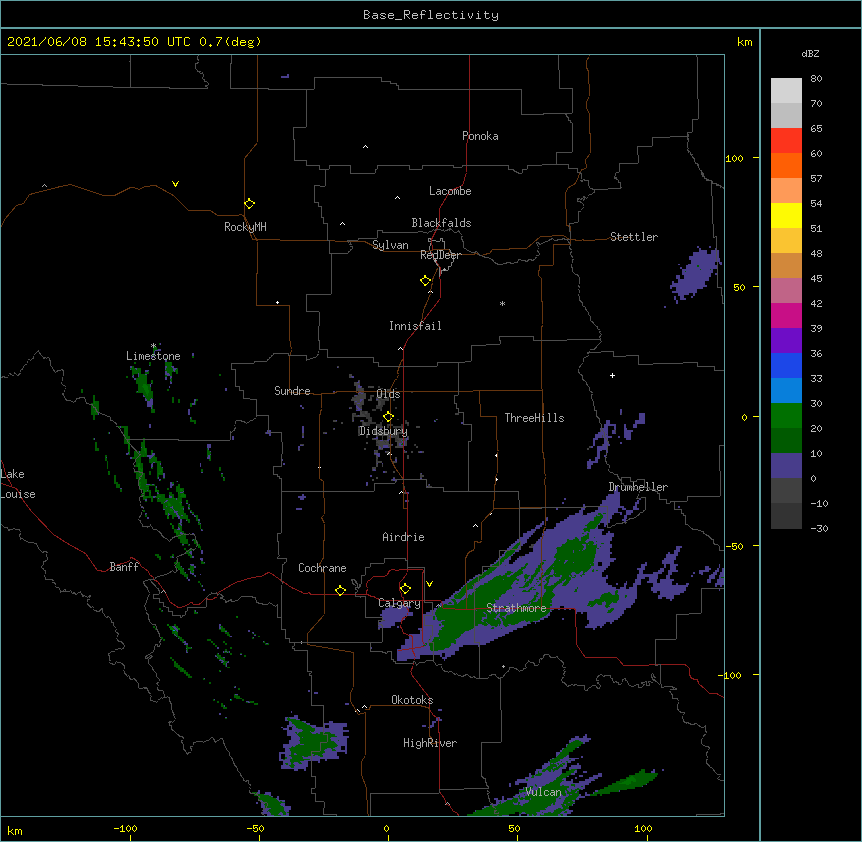Click the -50 tick label on bottom axis
862x842 pixels.
[x=255, y=828]
